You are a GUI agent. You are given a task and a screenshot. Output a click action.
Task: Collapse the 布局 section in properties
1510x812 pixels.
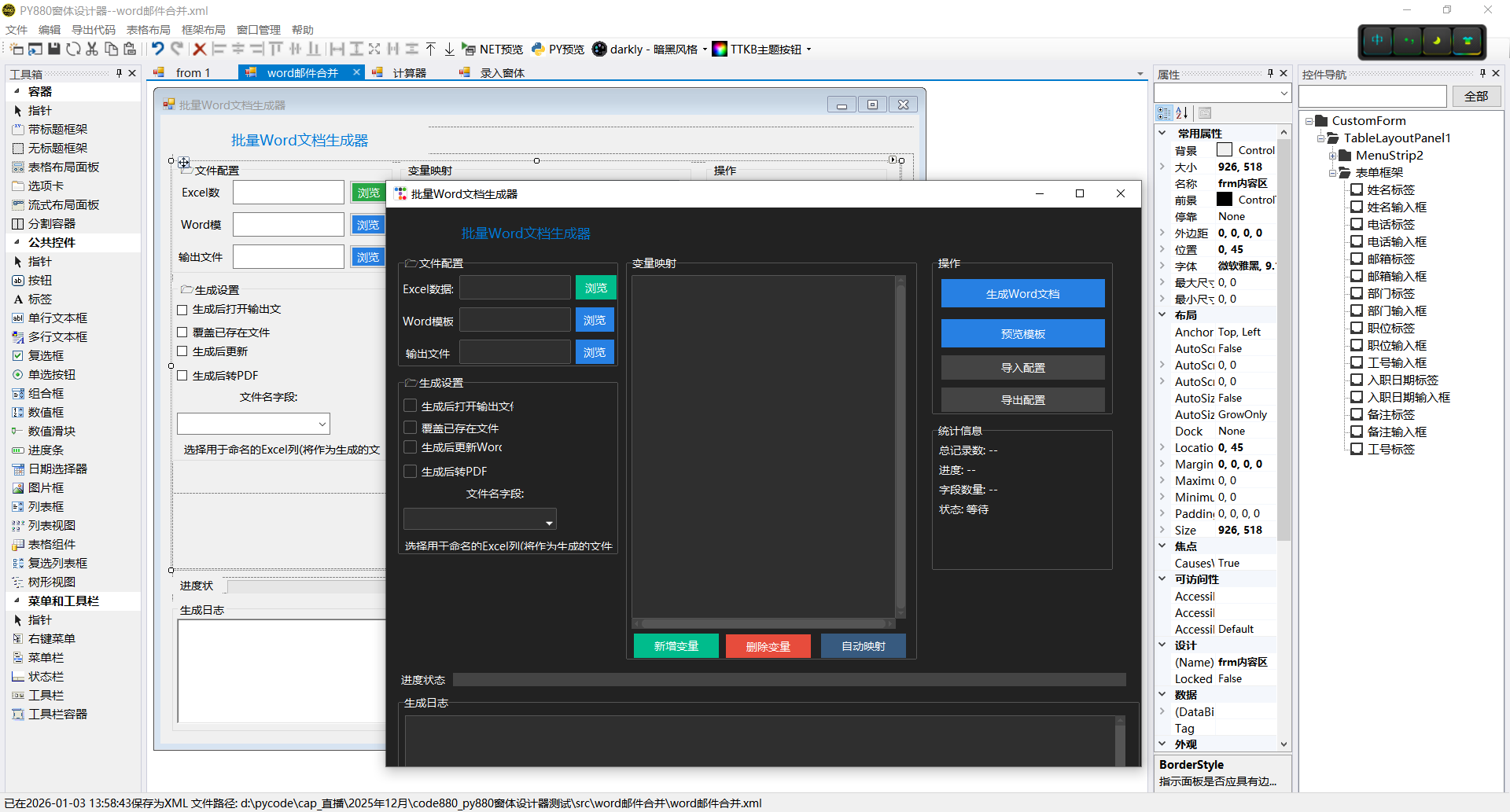tap(1163, 314)
